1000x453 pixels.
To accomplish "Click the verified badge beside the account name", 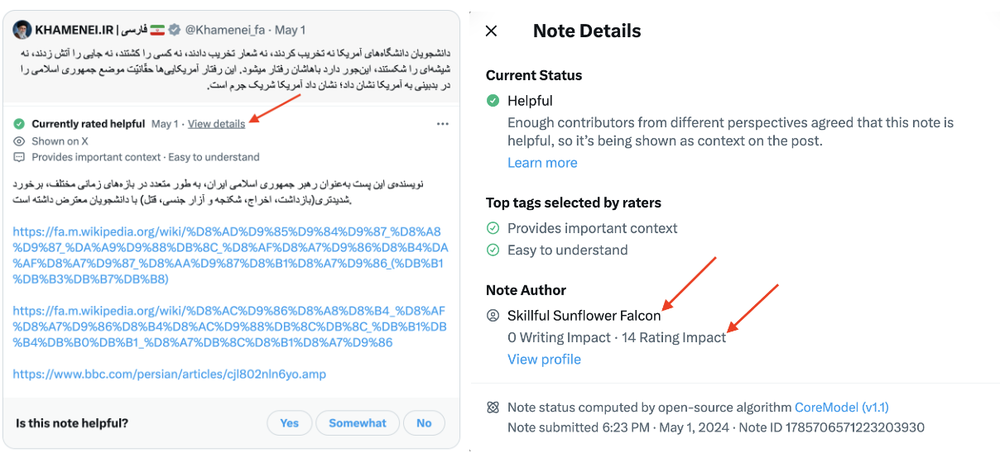I will (174, 30).
